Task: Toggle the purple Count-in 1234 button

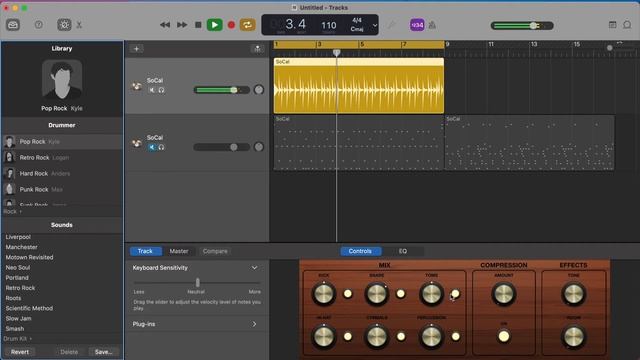Action: (417, 25)
